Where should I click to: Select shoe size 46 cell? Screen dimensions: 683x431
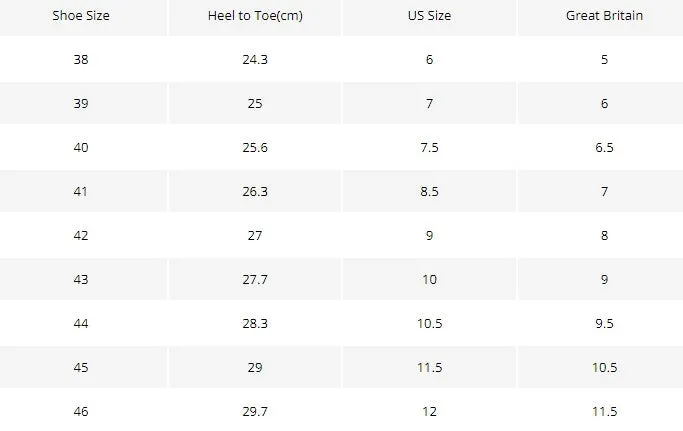pyautogui.click(x=81, y=411)
